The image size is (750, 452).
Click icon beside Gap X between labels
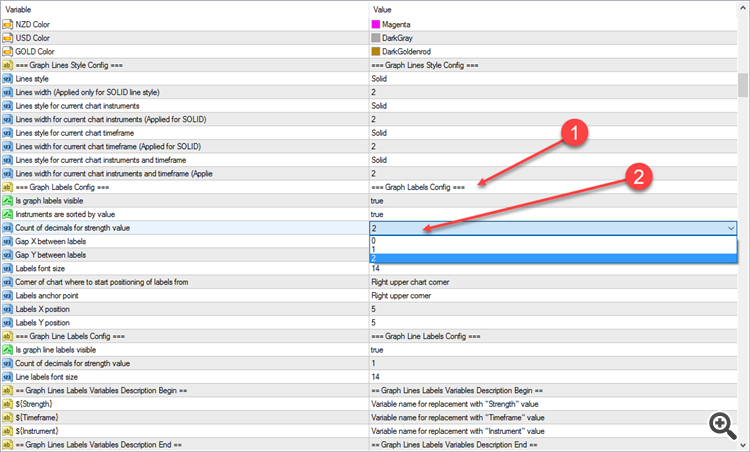(x=7, y=241)
